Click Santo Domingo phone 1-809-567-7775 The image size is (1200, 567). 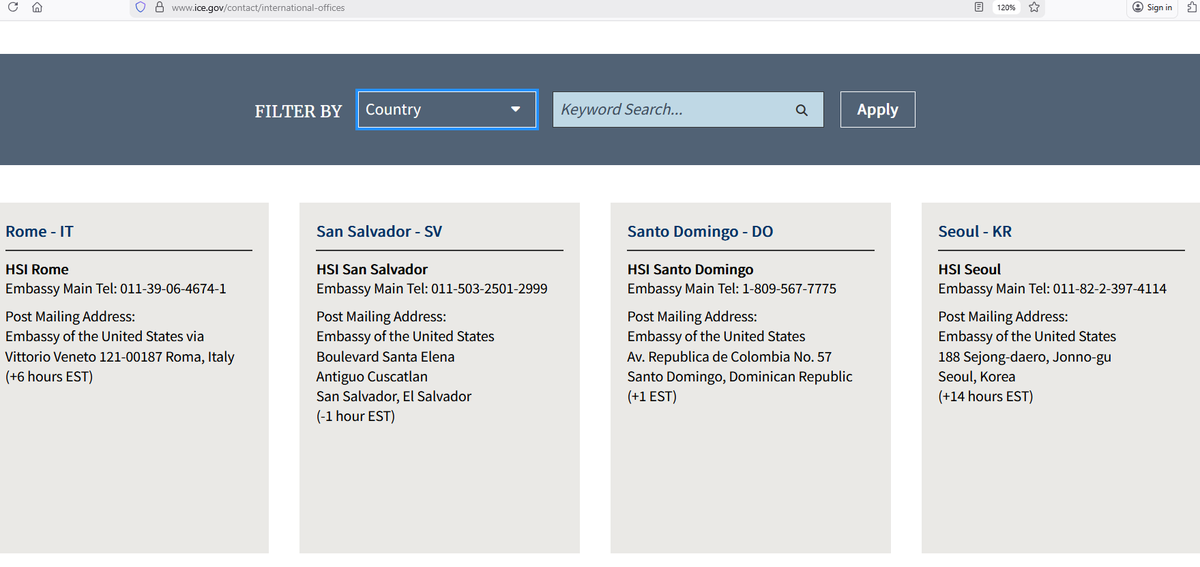click(789, 289)
